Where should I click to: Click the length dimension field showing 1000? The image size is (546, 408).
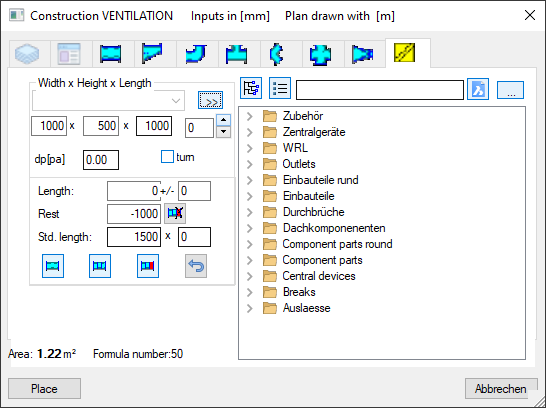[154, 126]
